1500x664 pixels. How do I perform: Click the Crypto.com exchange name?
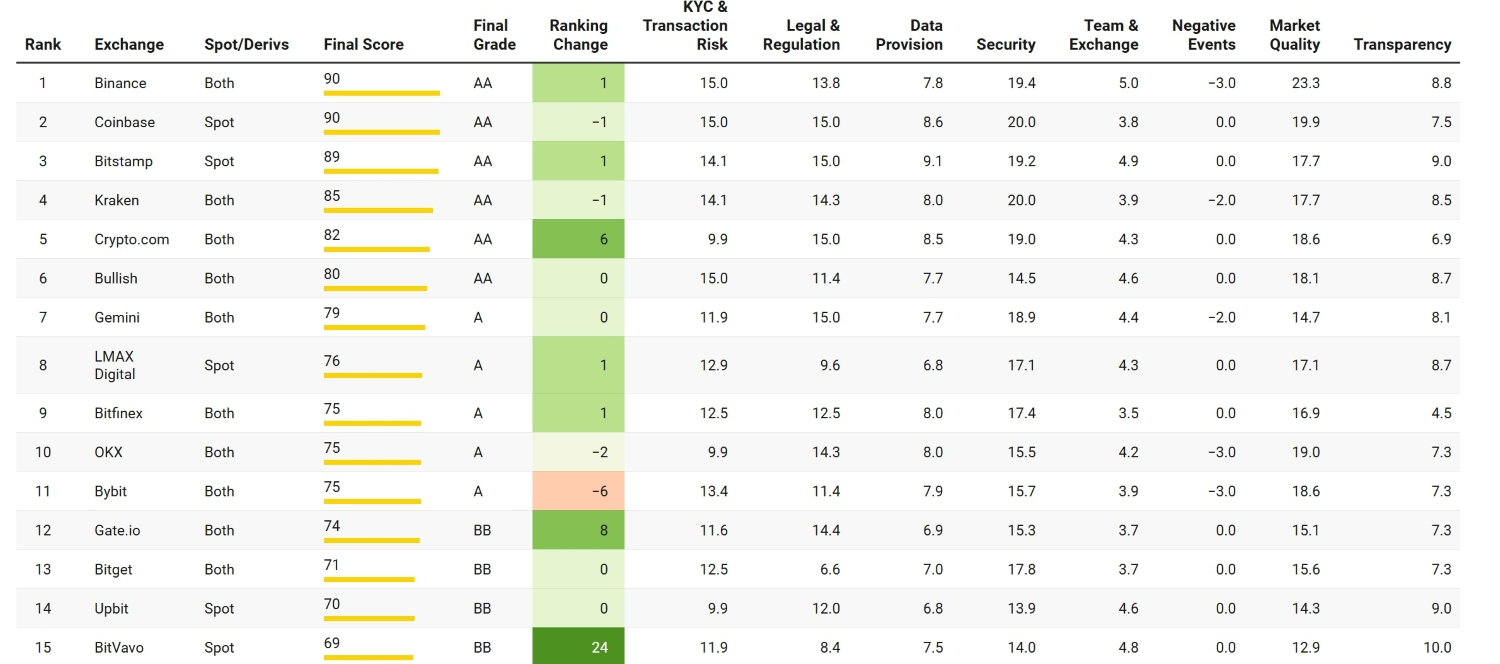click(131, 239)
